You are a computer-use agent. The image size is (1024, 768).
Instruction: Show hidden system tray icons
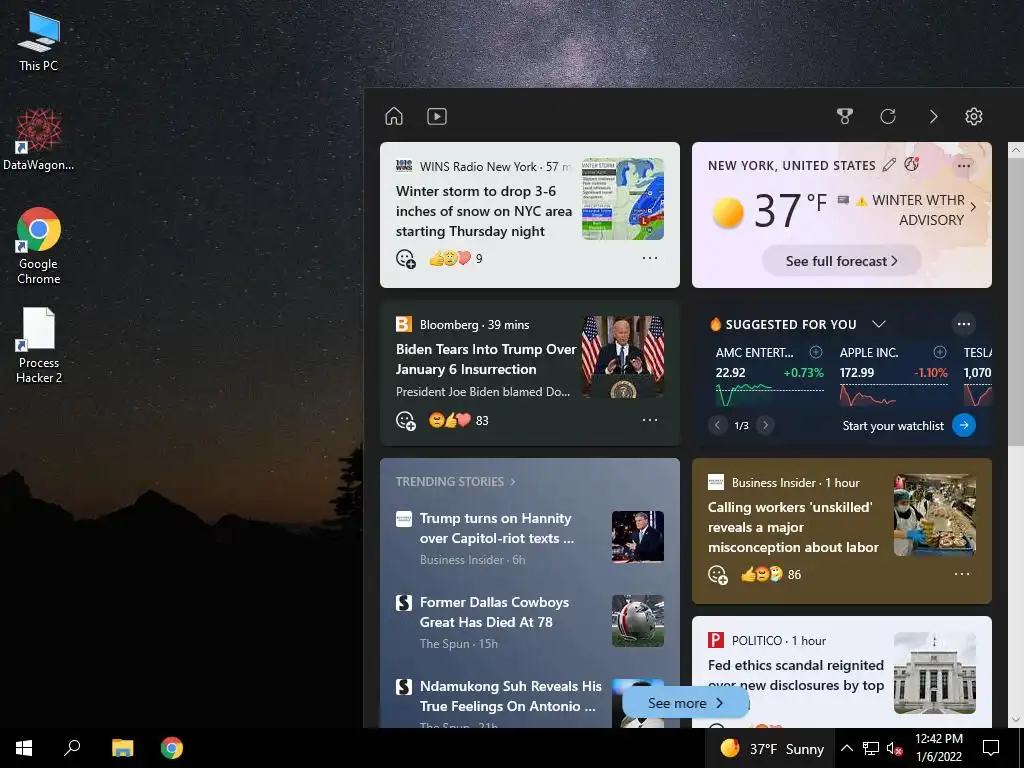tap(846, 748)
